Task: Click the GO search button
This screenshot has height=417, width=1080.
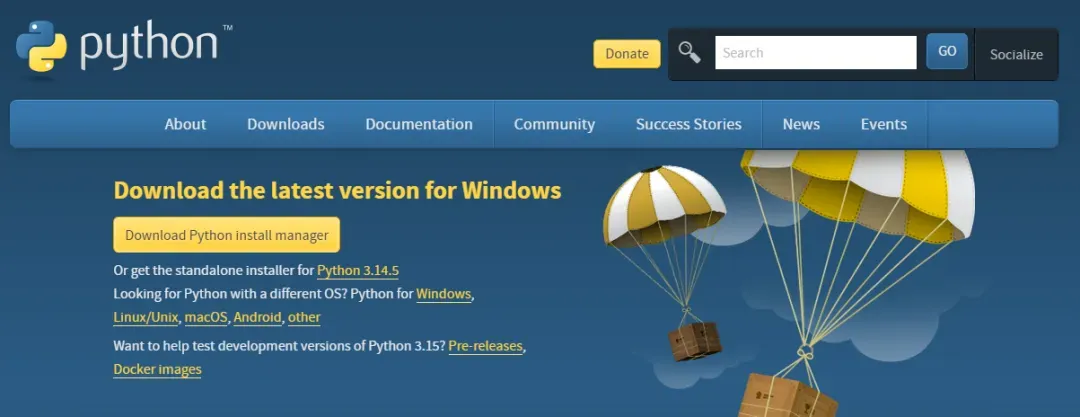Action: coord(947,52)
